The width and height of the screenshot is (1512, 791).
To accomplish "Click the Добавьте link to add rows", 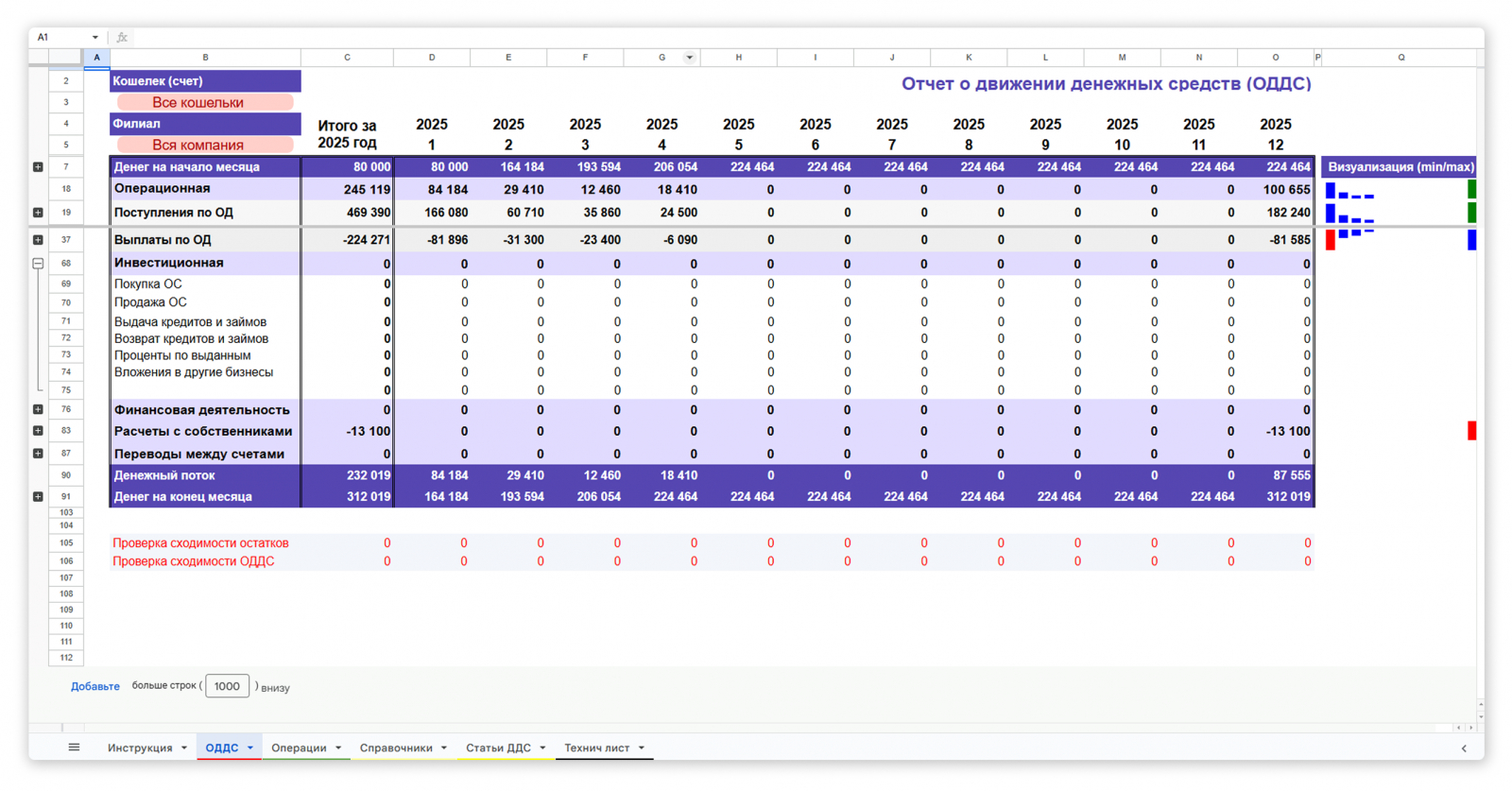I will pyautogui.click(x=94, y=687).
